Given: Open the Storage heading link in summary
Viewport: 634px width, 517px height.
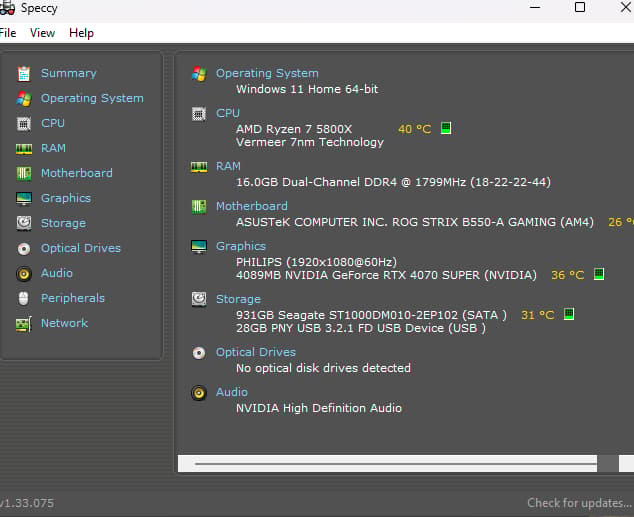Looking at the screenshot, I should (239, 299).
